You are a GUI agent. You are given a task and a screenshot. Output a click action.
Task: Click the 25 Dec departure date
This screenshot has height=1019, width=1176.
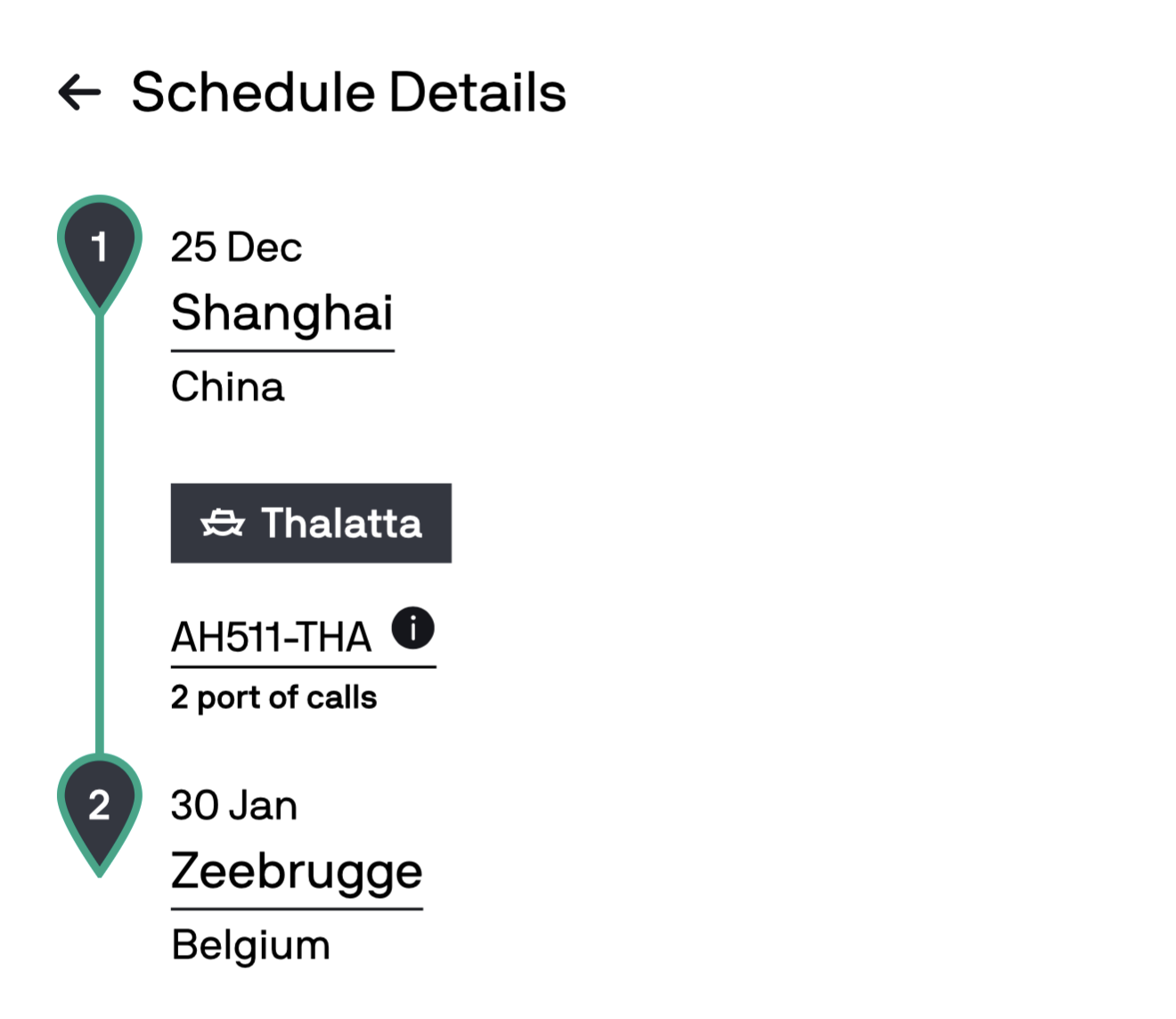pos(236,248)
